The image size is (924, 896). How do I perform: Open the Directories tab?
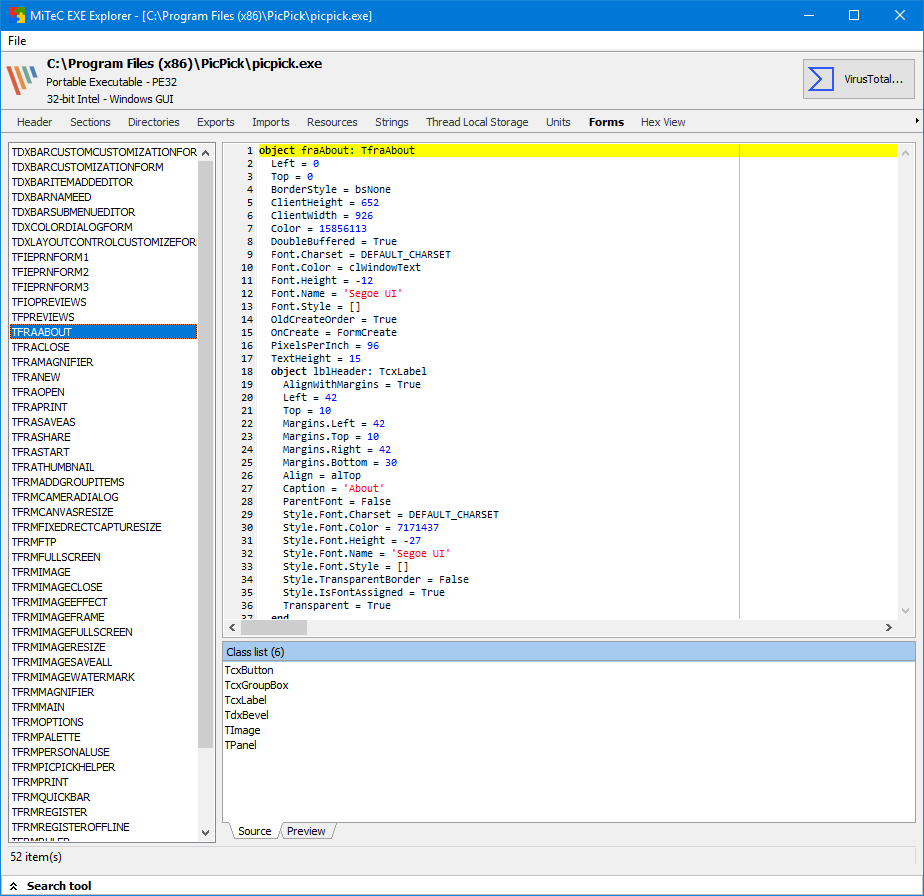(x=154, y=122)
